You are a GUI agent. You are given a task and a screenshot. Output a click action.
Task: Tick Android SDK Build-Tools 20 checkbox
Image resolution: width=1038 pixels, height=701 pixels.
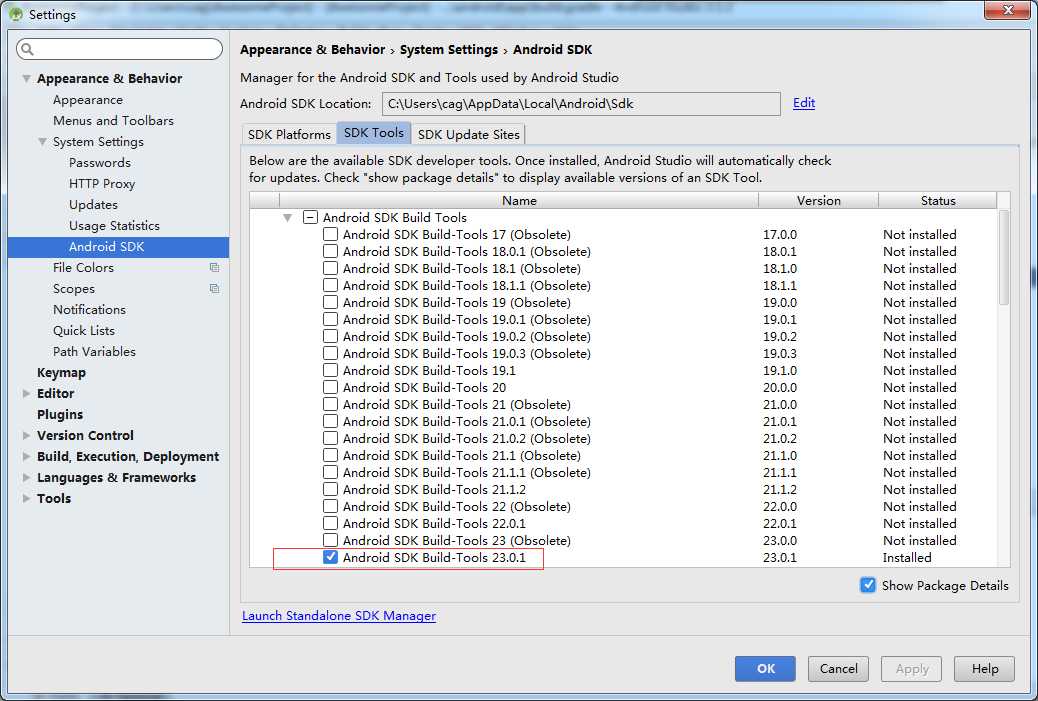pyautogui.click(x=330, y=387)
